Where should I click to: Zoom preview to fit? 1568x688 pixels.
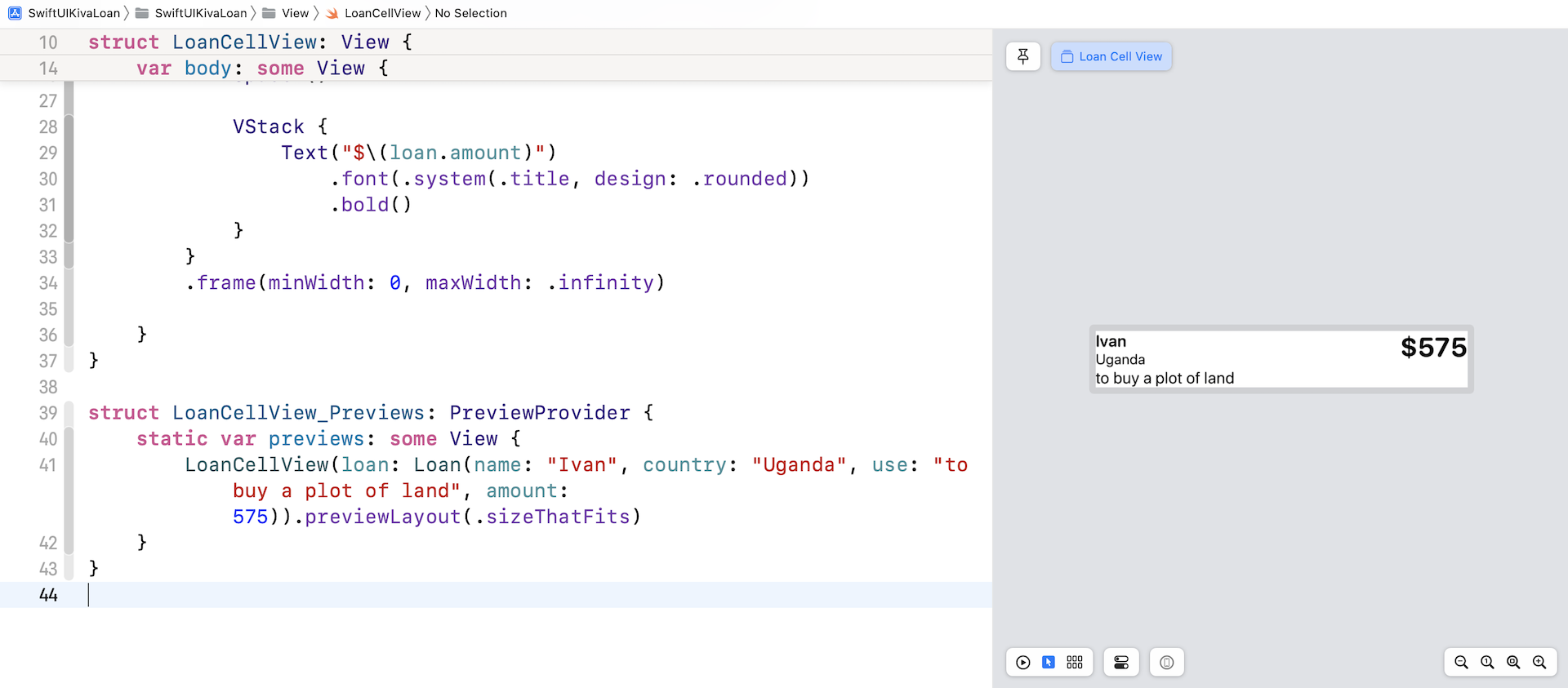pos(1513,663)
